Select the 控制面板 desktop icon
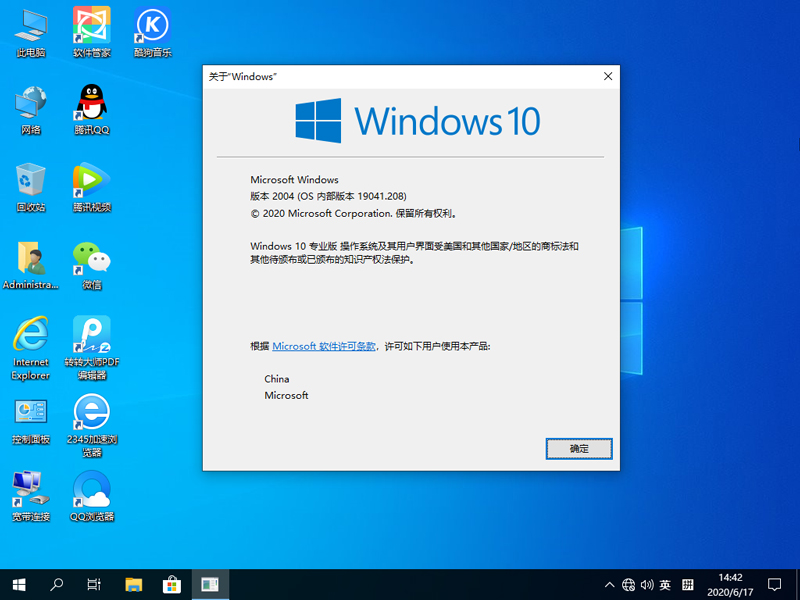Screen dimensions: 800x600 pos(31,421)
